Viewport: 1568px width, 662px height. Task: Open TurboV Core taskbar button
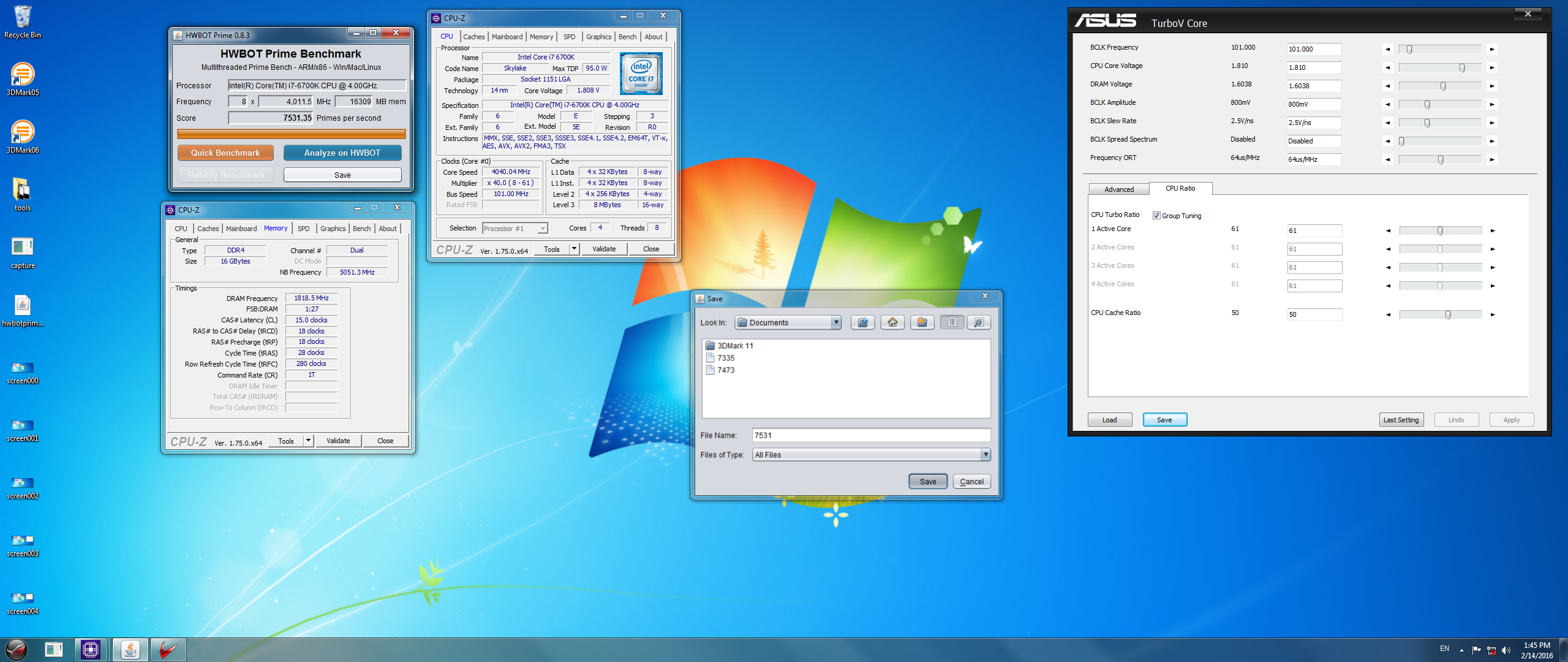[168, 650]
